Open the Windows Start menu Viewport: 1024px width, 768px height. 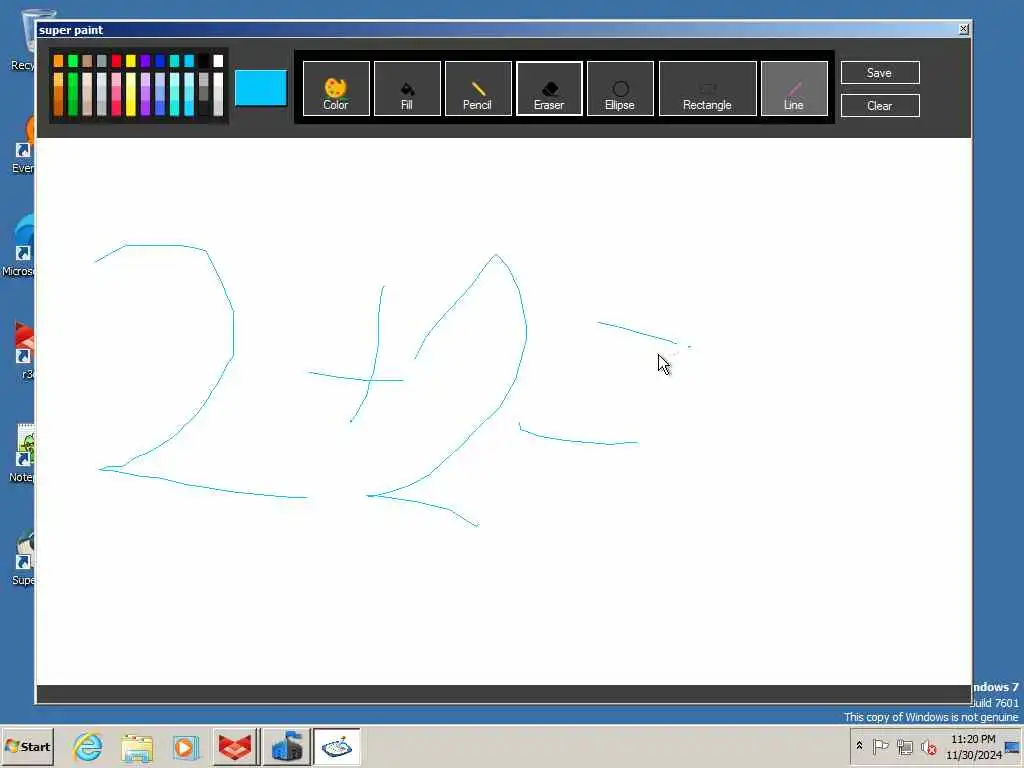pyautogui.click(x=27, y=746)
